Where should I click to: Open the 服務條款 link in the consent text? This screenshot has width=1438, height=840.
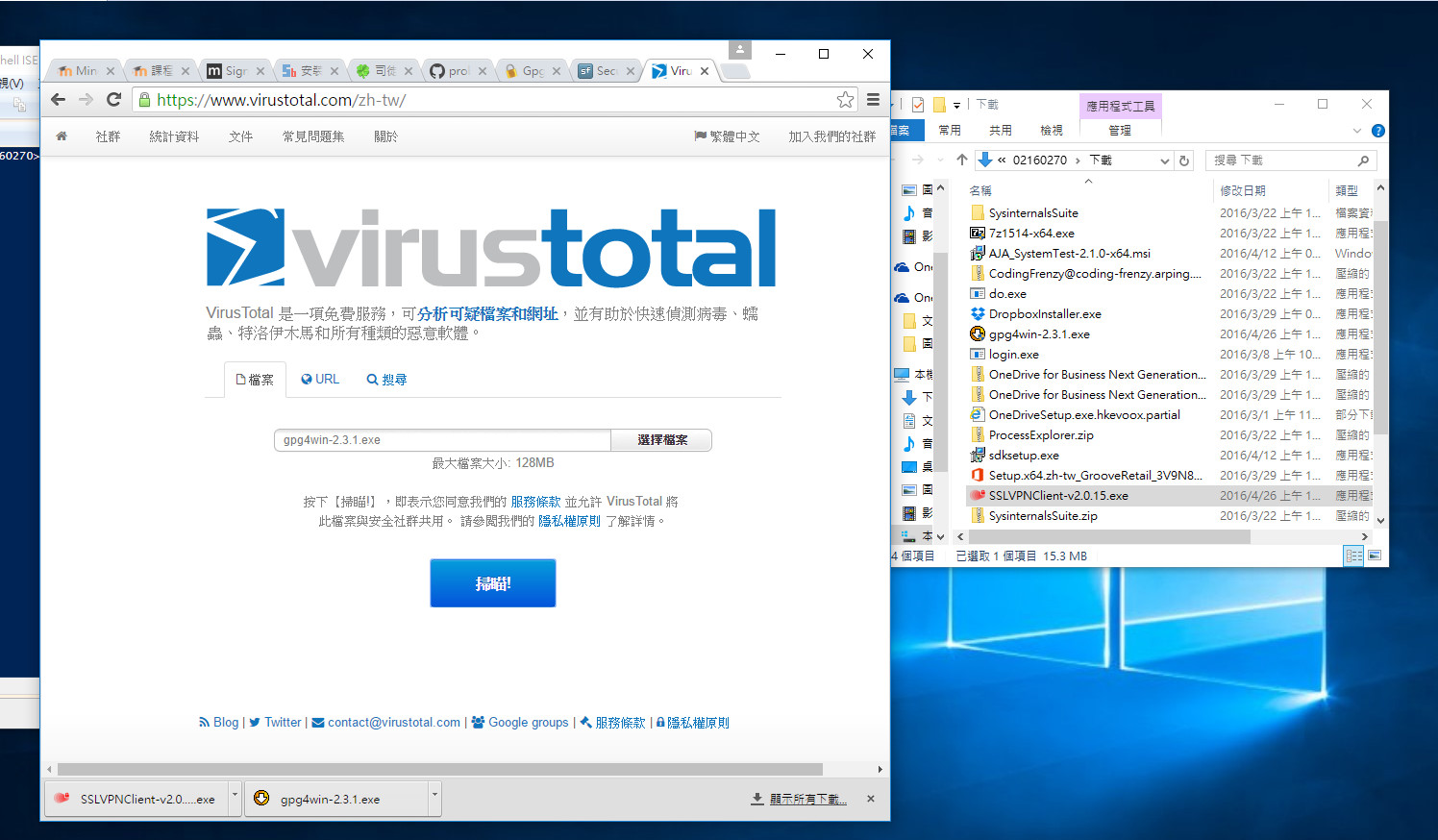coord(535,502)
